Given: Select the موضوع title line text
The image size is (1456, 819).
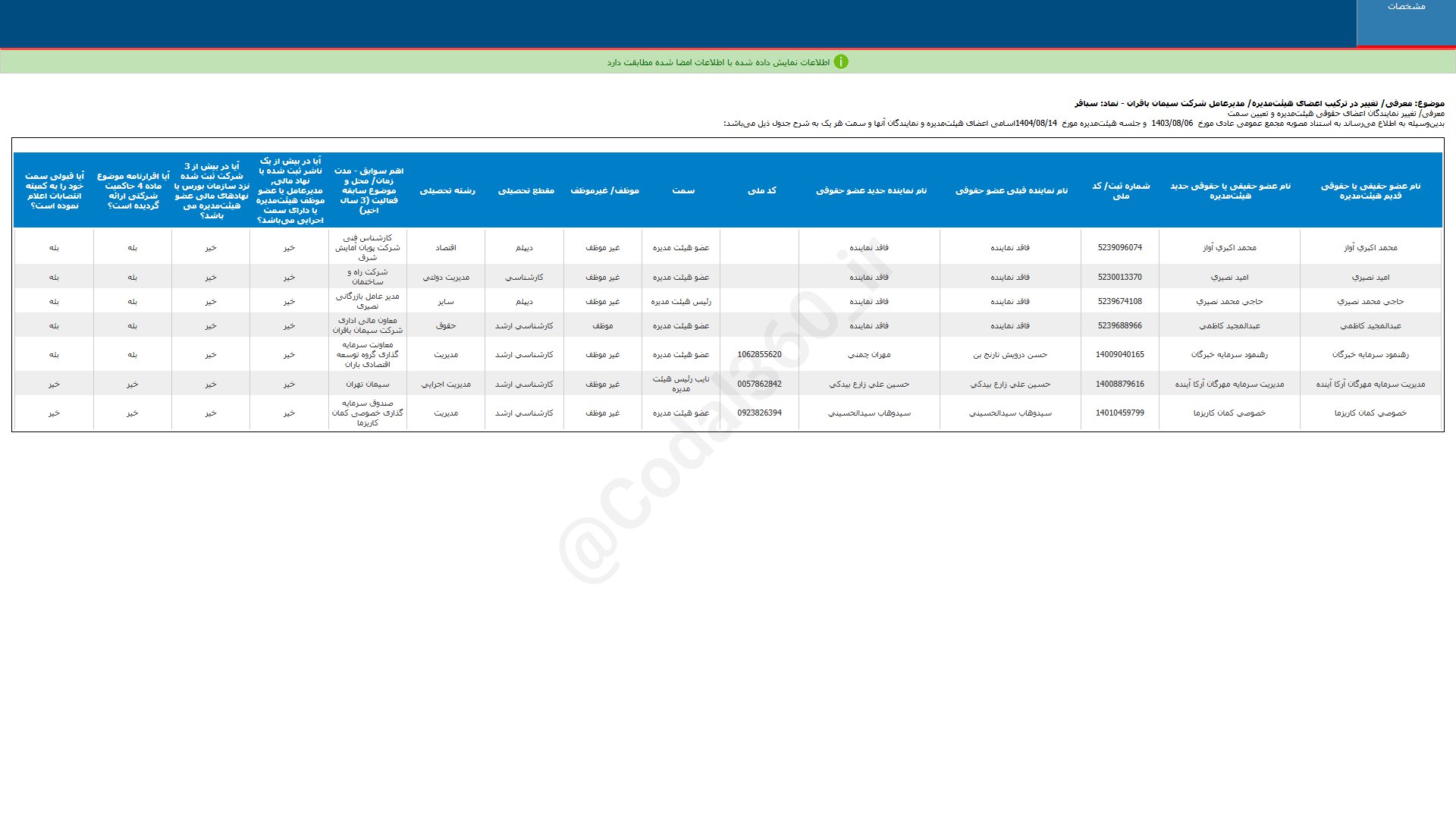Looking at the screenshot, I should coord(1259,103).
